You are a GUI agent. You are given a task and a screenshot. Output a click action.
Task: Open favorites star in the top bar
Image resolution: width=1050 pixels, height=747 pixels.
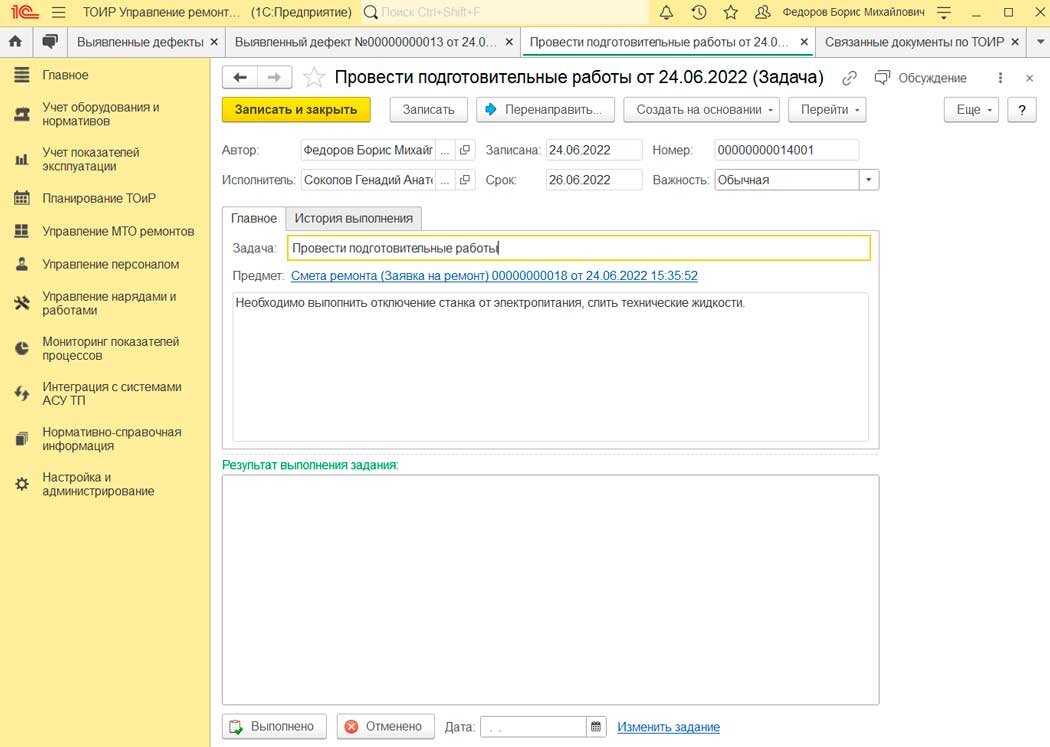point(731,12)
